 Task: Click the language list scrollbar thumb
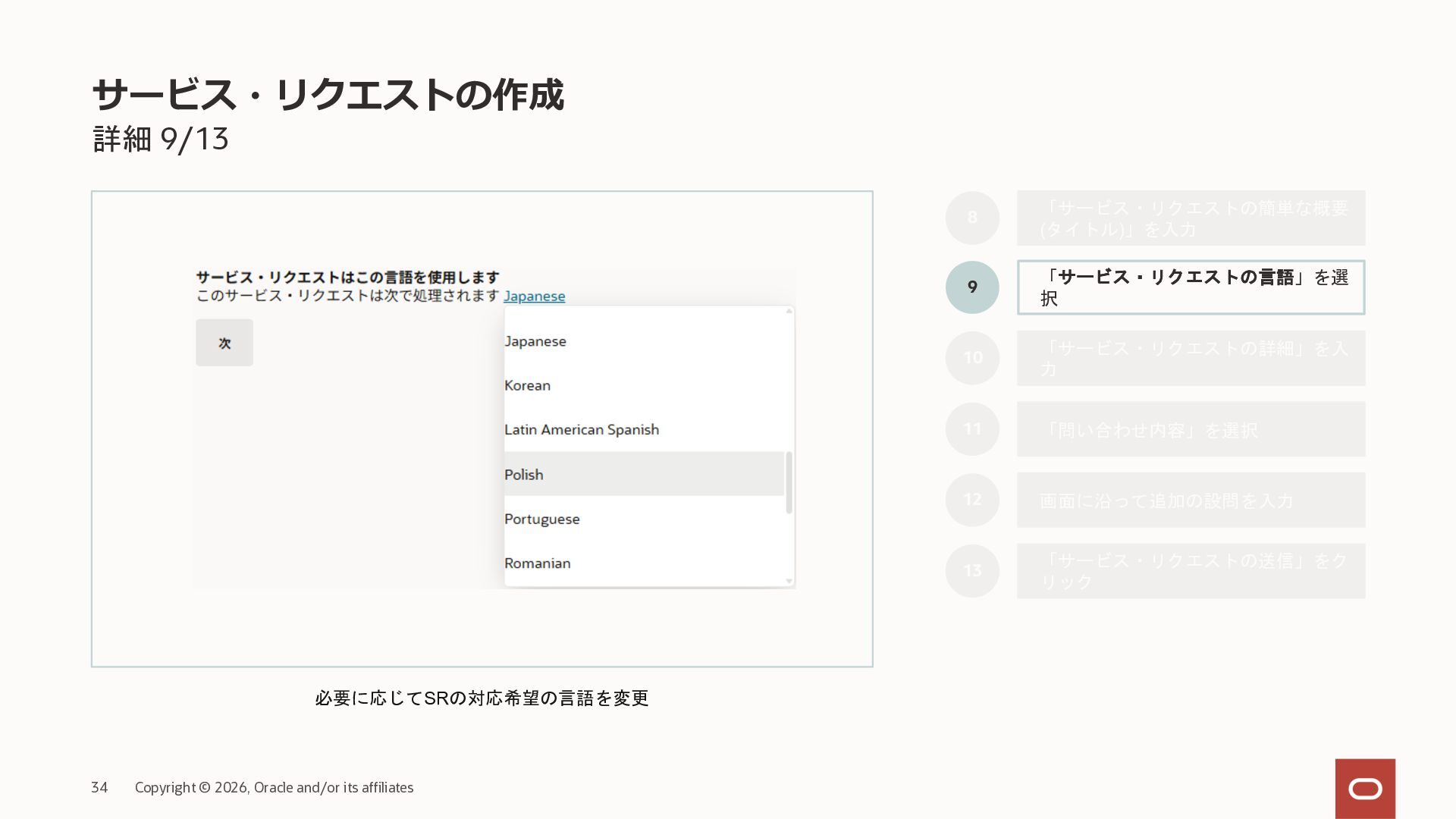point(789,482)
